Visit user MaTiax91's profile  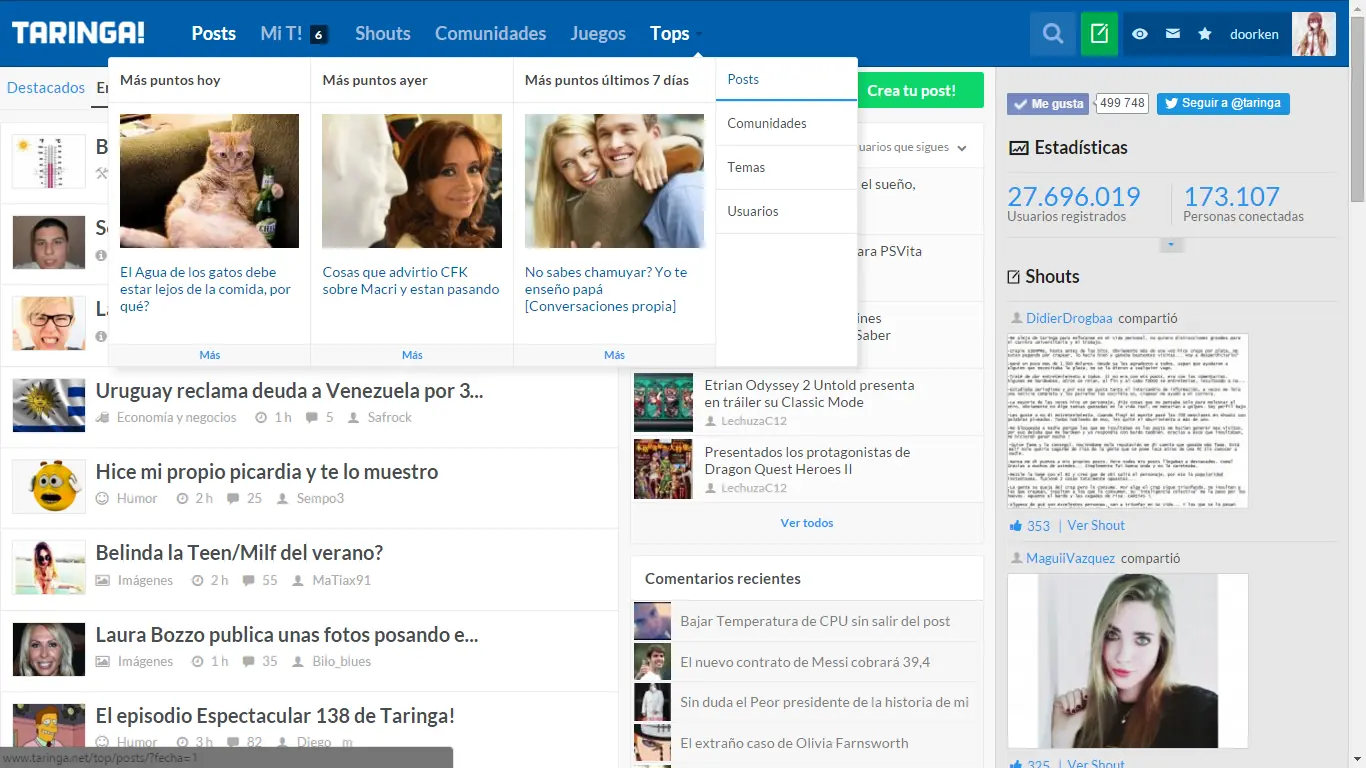(341, 580)
